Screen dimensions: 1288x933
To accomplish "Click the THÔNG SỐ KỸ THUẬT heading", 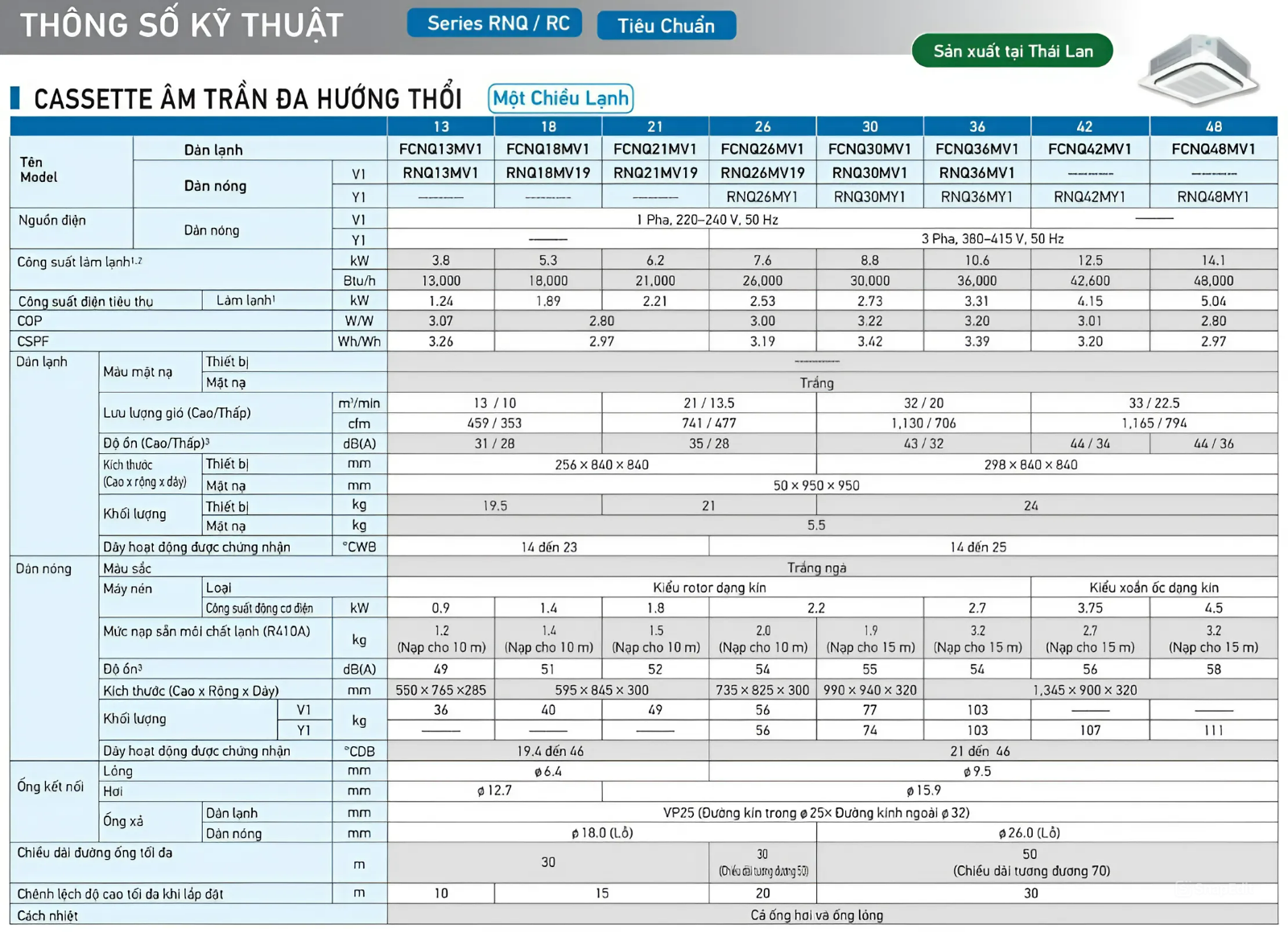I will (182, 26).
